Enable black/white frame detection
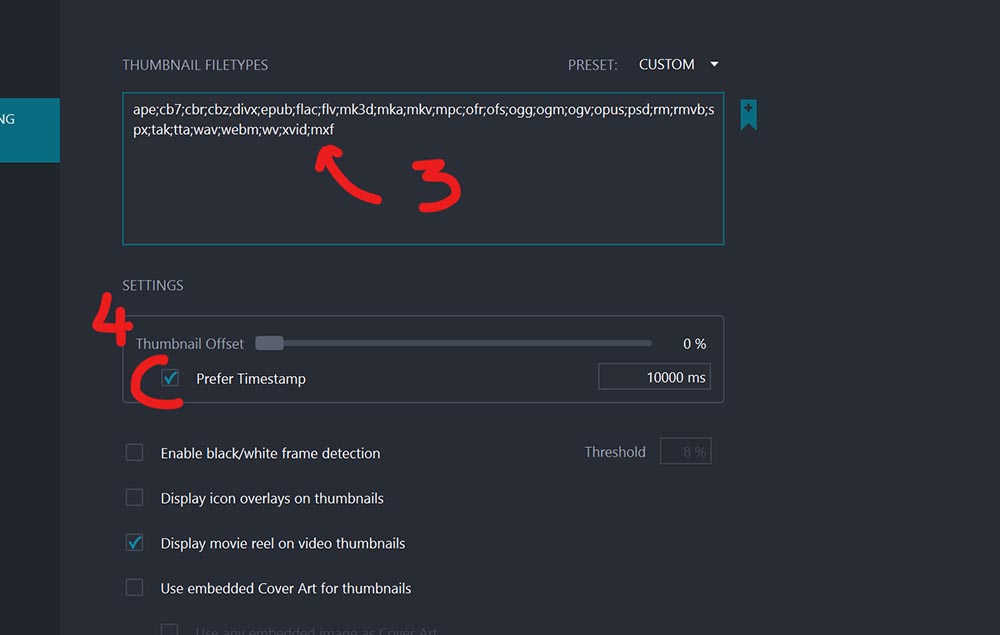The width and height of the screenshot is (1000, 635). 134,453
